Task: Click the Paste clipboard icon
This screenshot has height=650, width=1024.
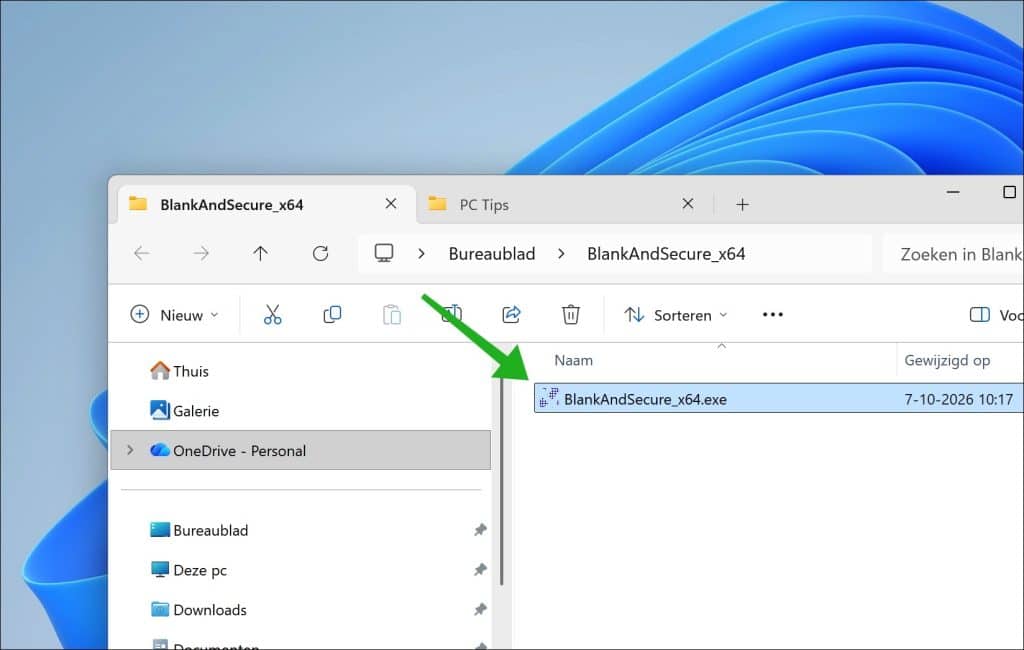Action: point(392,315)
